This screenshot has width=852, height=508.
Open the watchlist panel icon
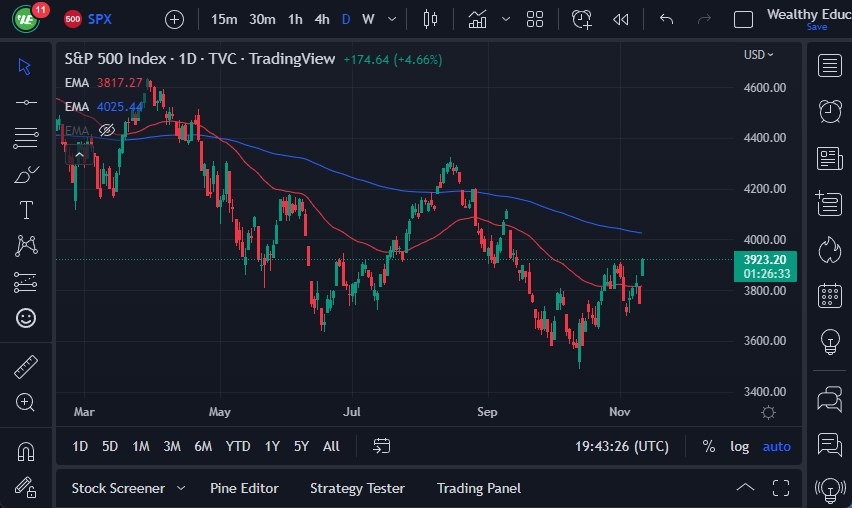pyautogui.click(x=829, y=66)
